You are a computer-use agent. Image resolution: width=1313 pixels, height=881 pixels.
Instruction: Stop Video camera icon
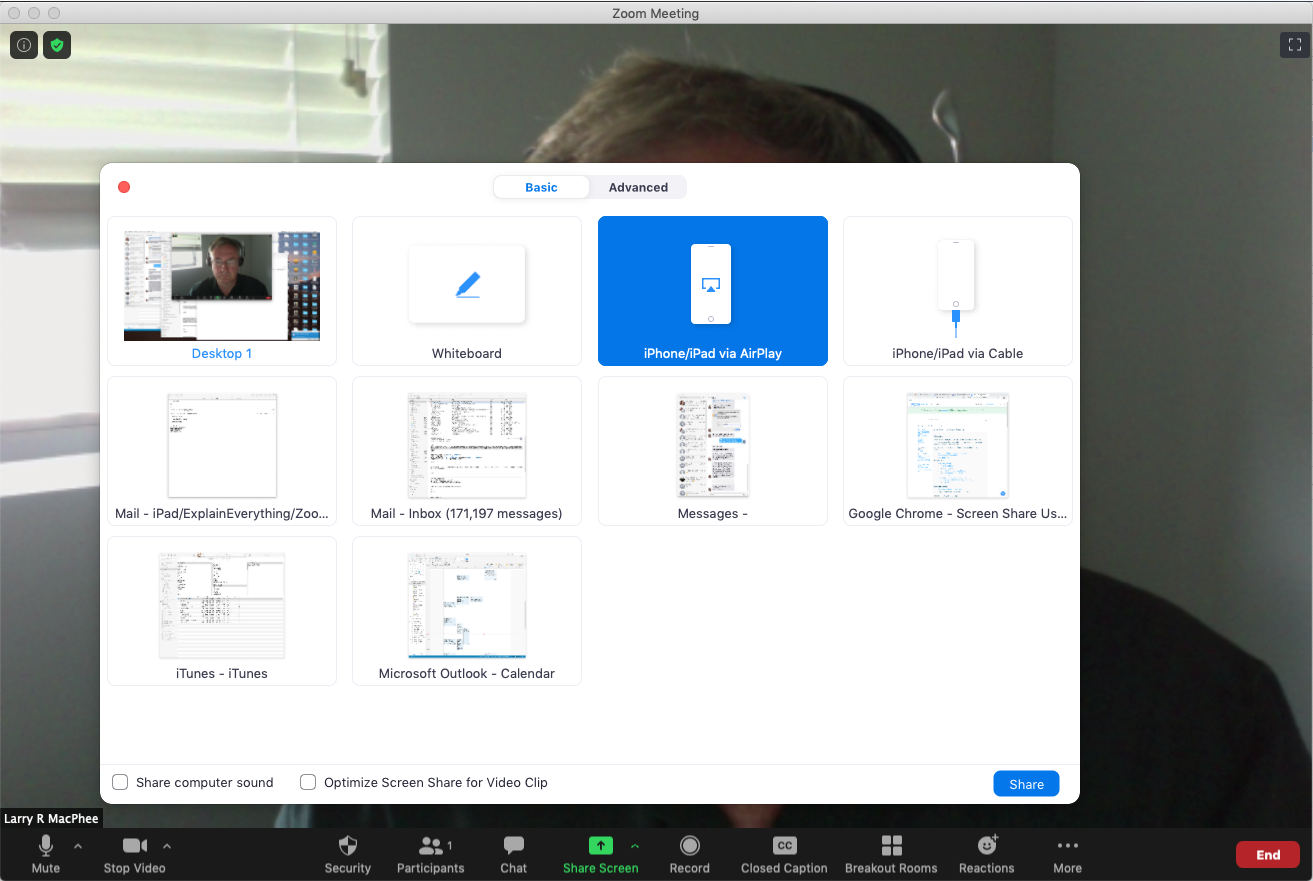135,846
